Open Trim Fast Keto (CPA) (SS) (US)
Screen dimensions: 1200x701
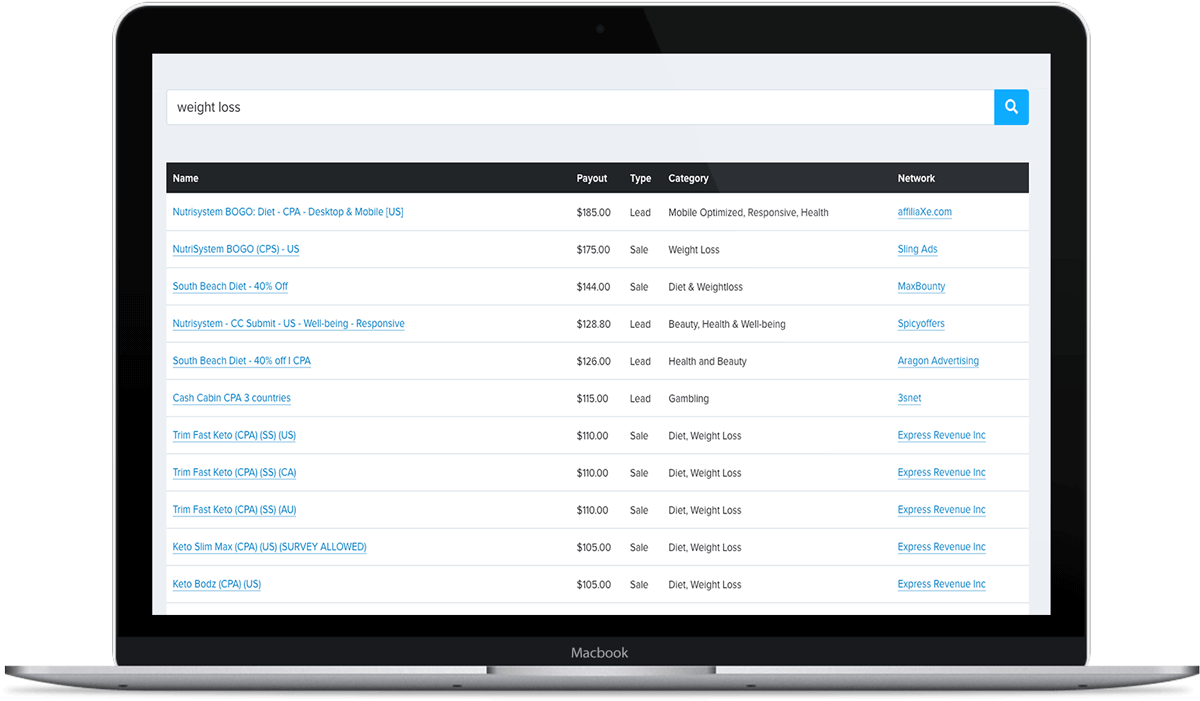point(234,435)
